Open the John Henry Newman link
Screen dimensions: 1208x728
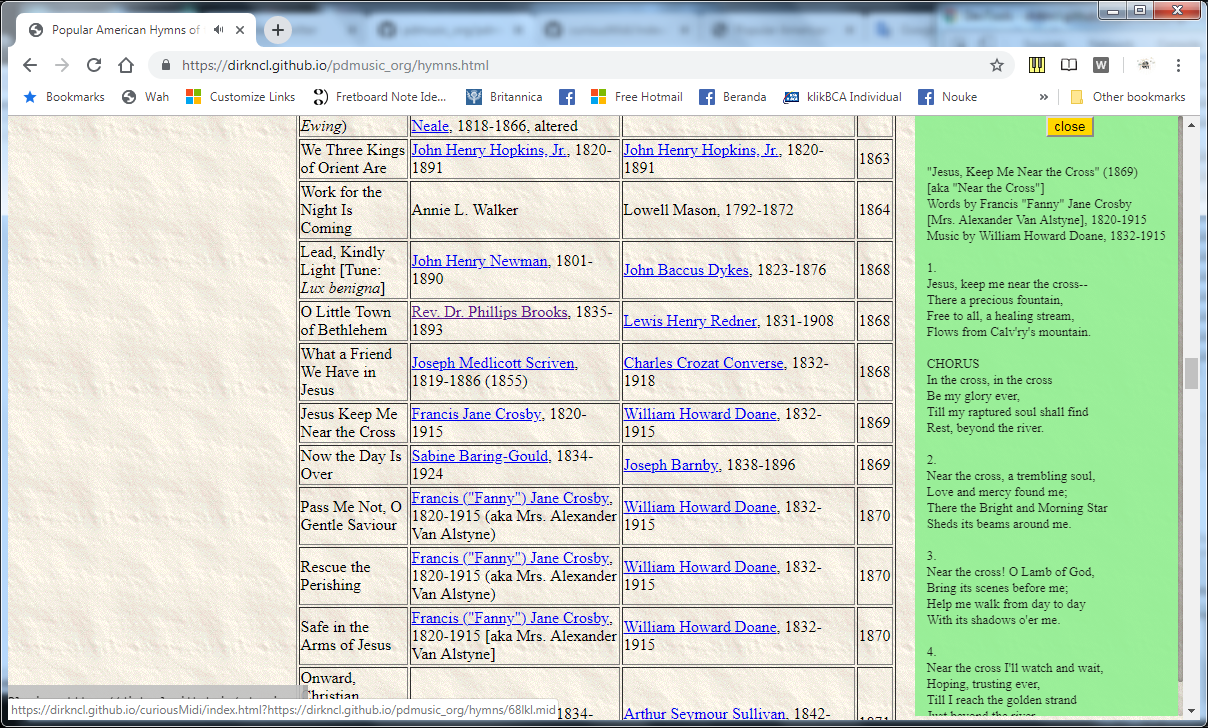pos(479,260)
